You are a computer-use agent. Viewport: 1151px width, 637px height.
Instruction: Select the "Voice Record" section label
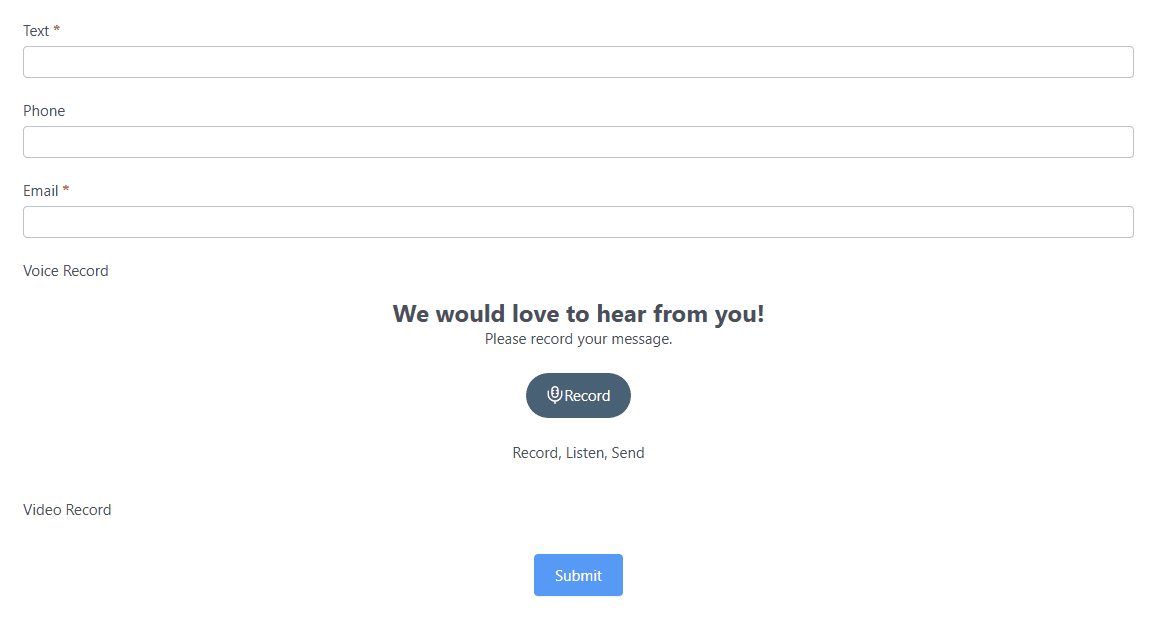click(x=65, y=271)
